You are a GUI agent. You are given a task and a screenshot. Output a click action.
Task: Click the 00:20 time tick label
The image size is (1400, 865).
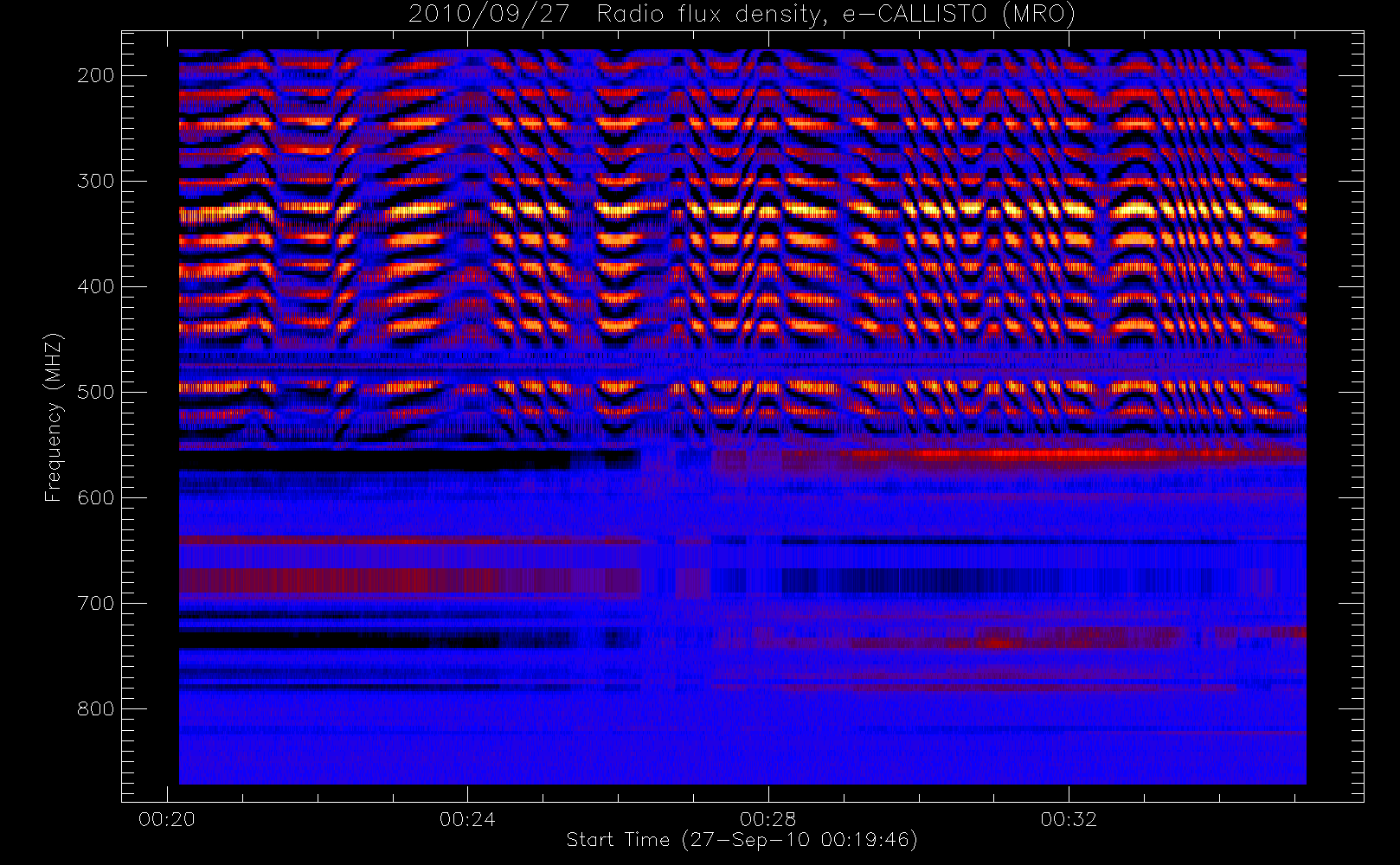(x=167, y=819)
